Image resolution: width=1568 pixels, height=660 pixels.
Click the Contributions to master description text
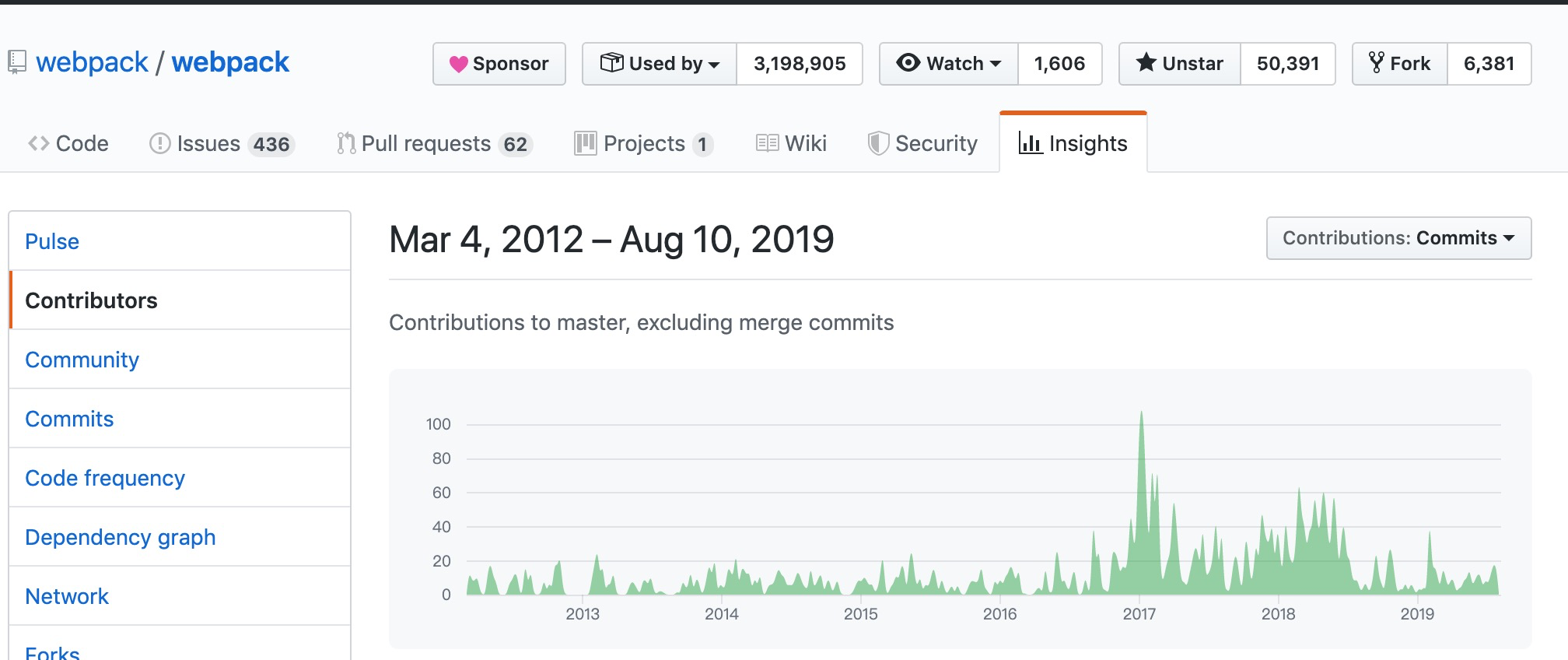(642, 322)
